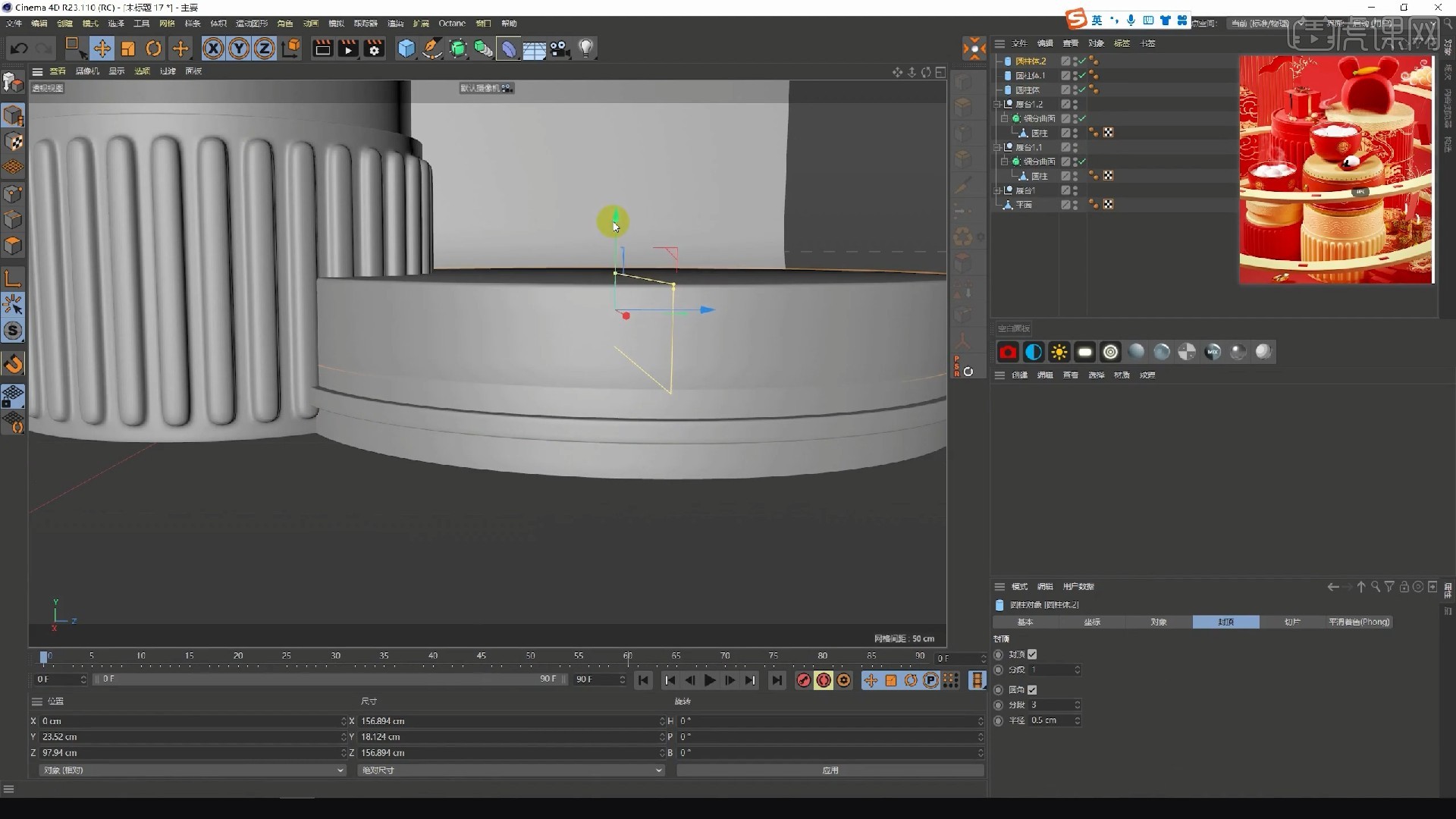Screen dimensions: 1456x819
Task: Toggle visibility dots for 平面
Action: pos(1076,205)
